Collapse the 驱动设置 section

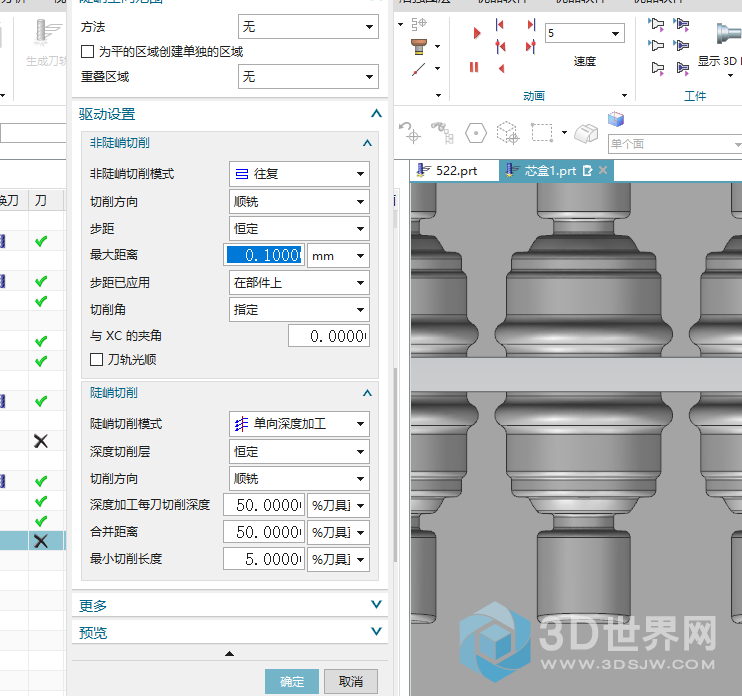coord(376,114)
